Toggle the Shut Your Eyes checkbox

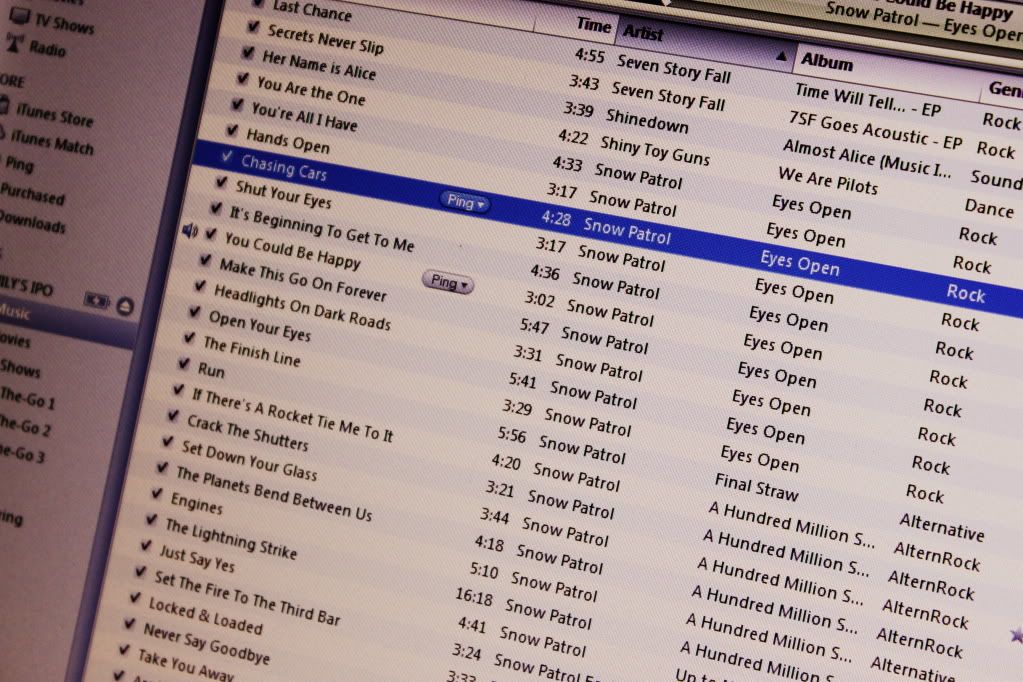pyautogui.click(x=221, y=183)
